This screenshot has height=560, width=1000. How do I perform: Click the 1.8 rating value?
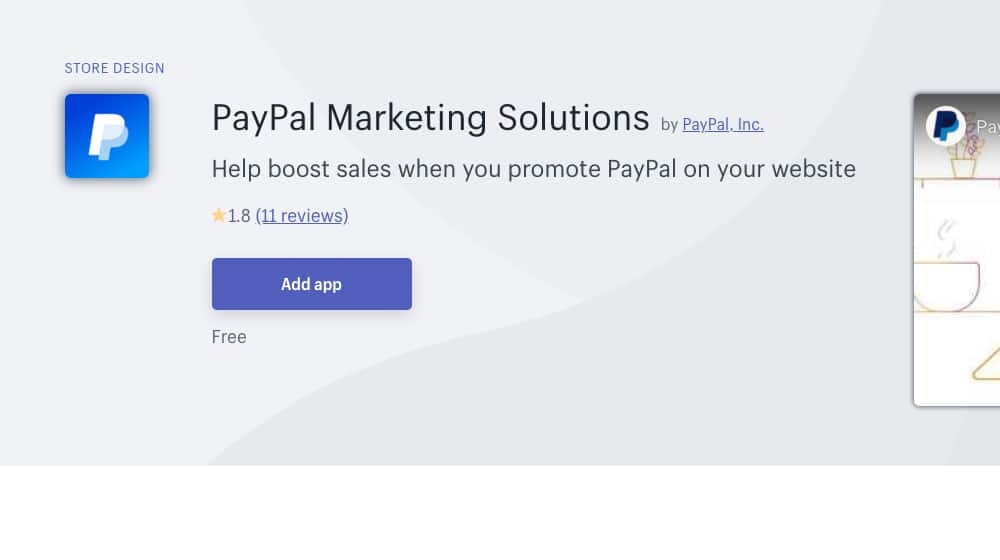point(239,216)
